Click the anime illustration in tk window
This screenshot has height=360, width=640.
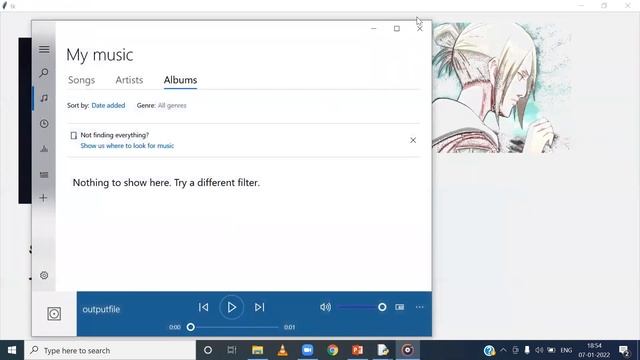point(502,88)
